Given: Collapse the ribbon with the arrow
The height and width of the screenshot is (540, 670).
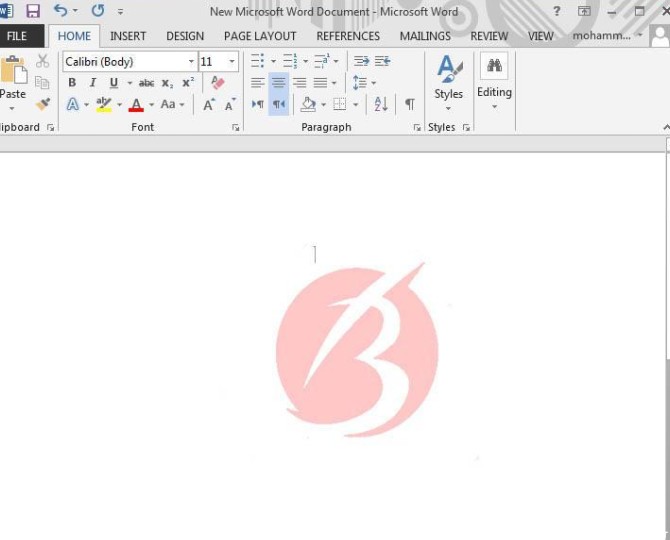Looking at the screenshot, I should pos(666,127).
